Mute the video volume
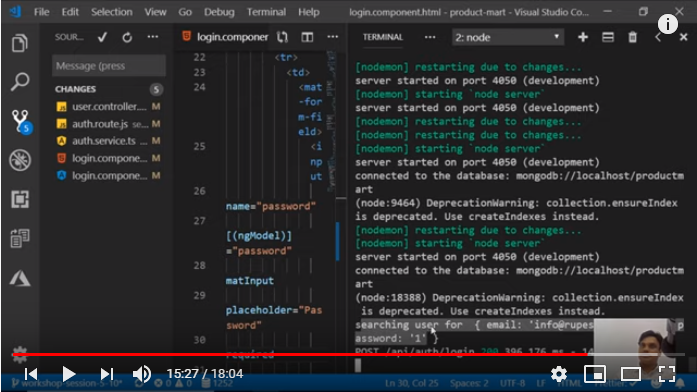This screenshot has height=392, width=697. pyautogui.click(x=142, y=374)
